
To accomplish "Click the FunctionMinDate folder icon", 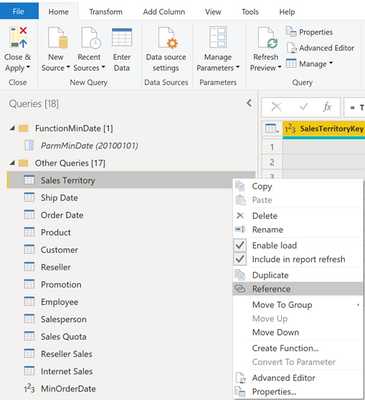I will 23,128.
